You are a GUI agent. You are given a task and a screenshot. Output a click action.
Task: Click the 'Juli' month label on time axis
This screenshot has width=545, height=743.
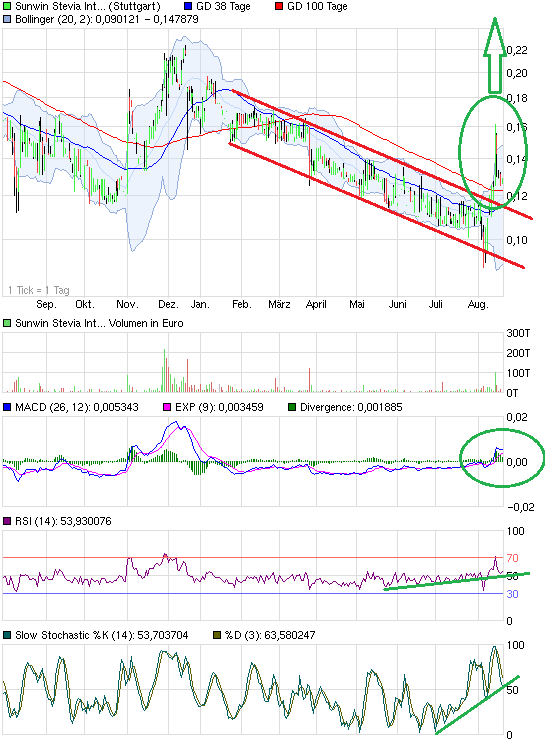tap(436, 304)
